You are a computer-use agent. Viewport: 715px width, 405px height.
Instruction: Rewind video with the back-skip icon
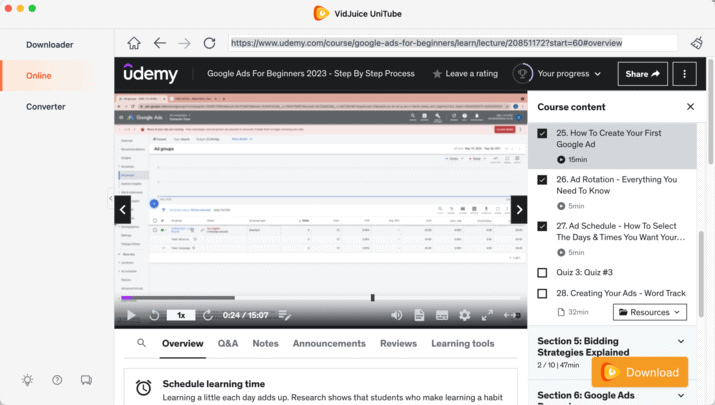point(154,315)
